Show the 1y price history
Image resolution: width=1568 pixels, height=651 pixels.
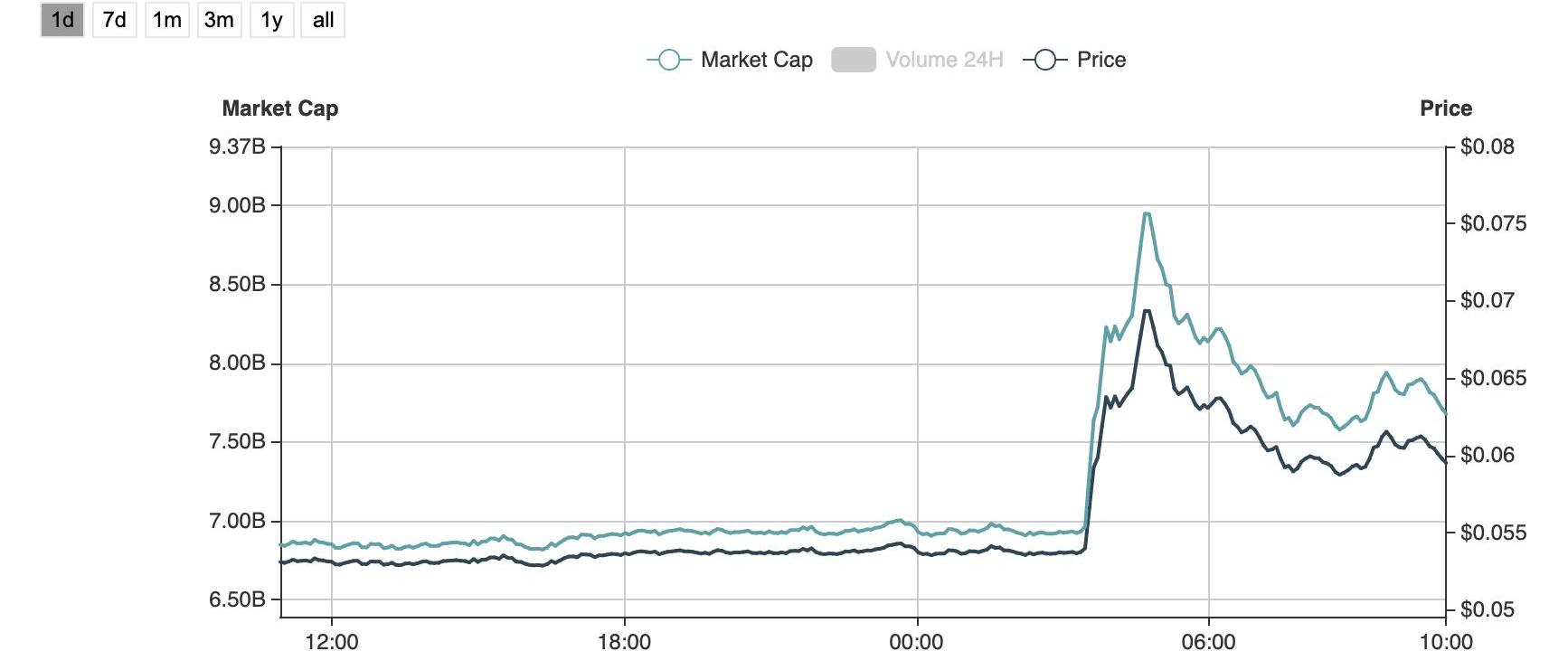271,20
